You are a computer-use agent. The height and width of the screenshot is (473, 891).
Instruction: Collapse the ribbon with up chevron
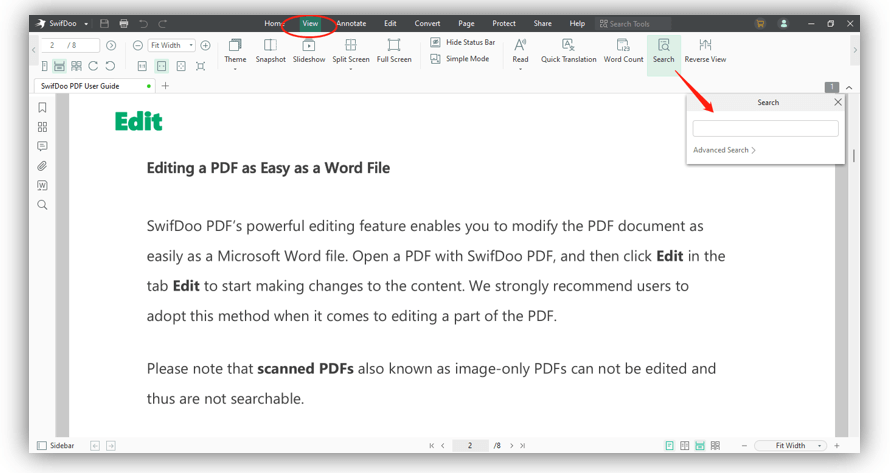[849, 88]
